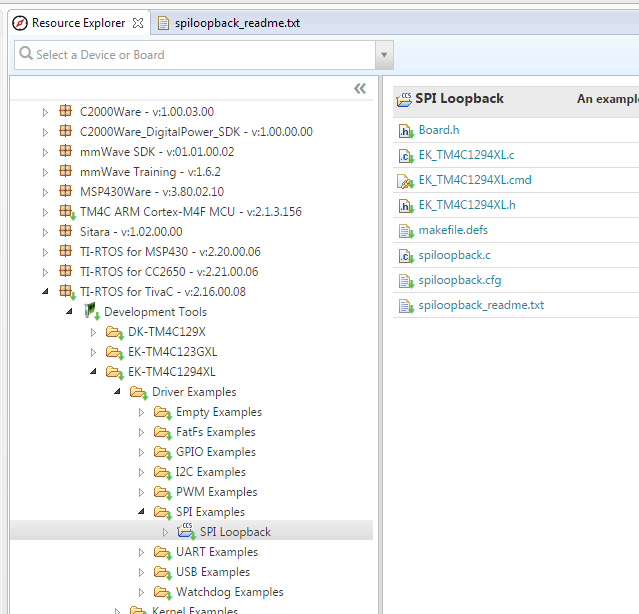The width and height of the screenshot is (639, 614).
Task: Expand the SPI Loopback project node
Action: tap(165, 532)
